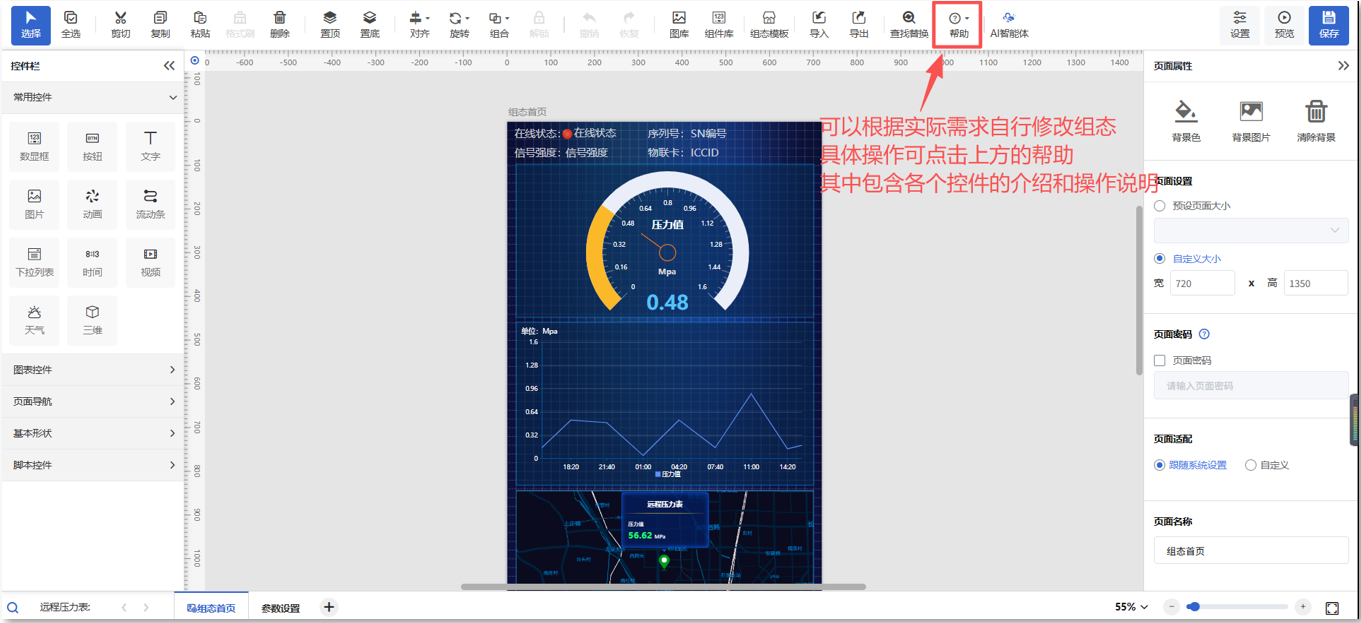Click the height field showing 1350
1361x623 pixels.
(1316, 284)
